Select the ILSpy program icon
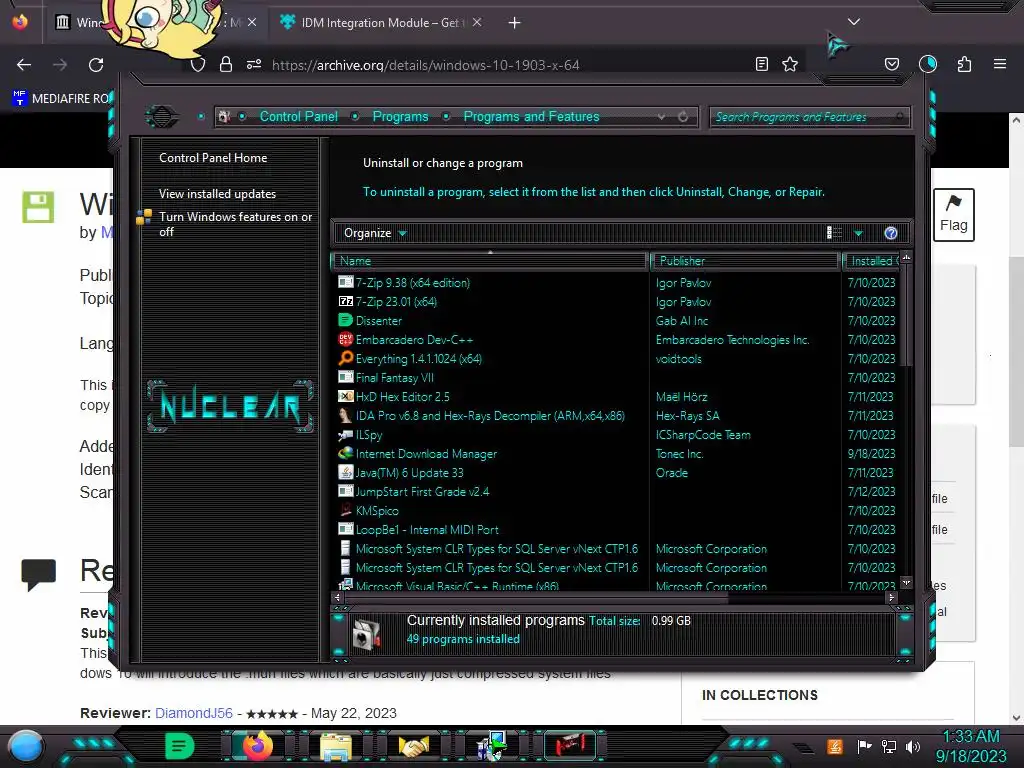Viewport: 1024px width, 768px height. pos(345,434)
